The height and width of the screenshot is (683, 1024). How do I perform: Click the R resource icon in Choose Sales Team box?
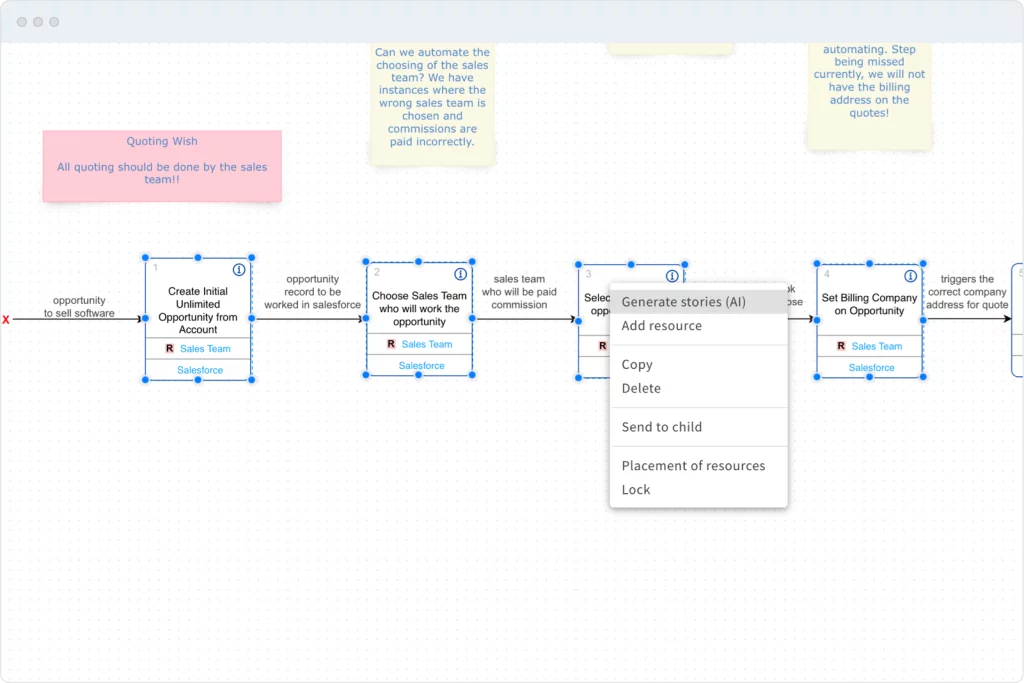tap(391, 344)
